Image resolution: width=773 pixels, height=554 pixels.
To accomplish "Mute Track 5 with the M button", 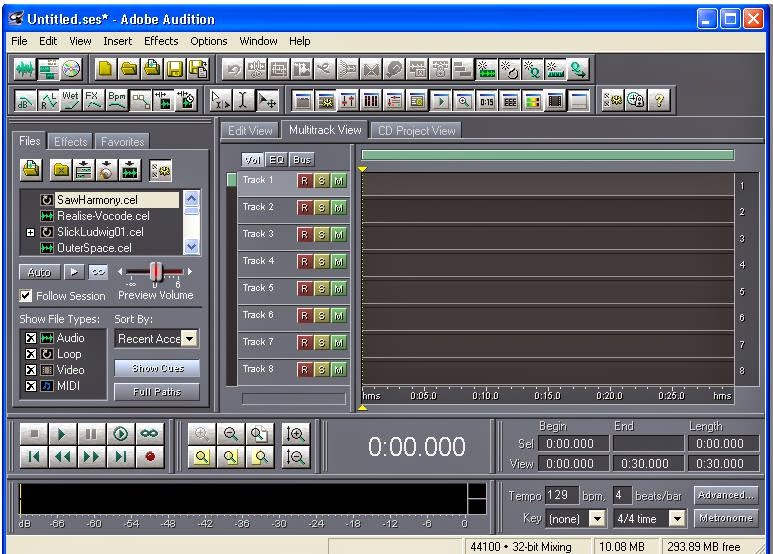I will click(x=339, y=288).
